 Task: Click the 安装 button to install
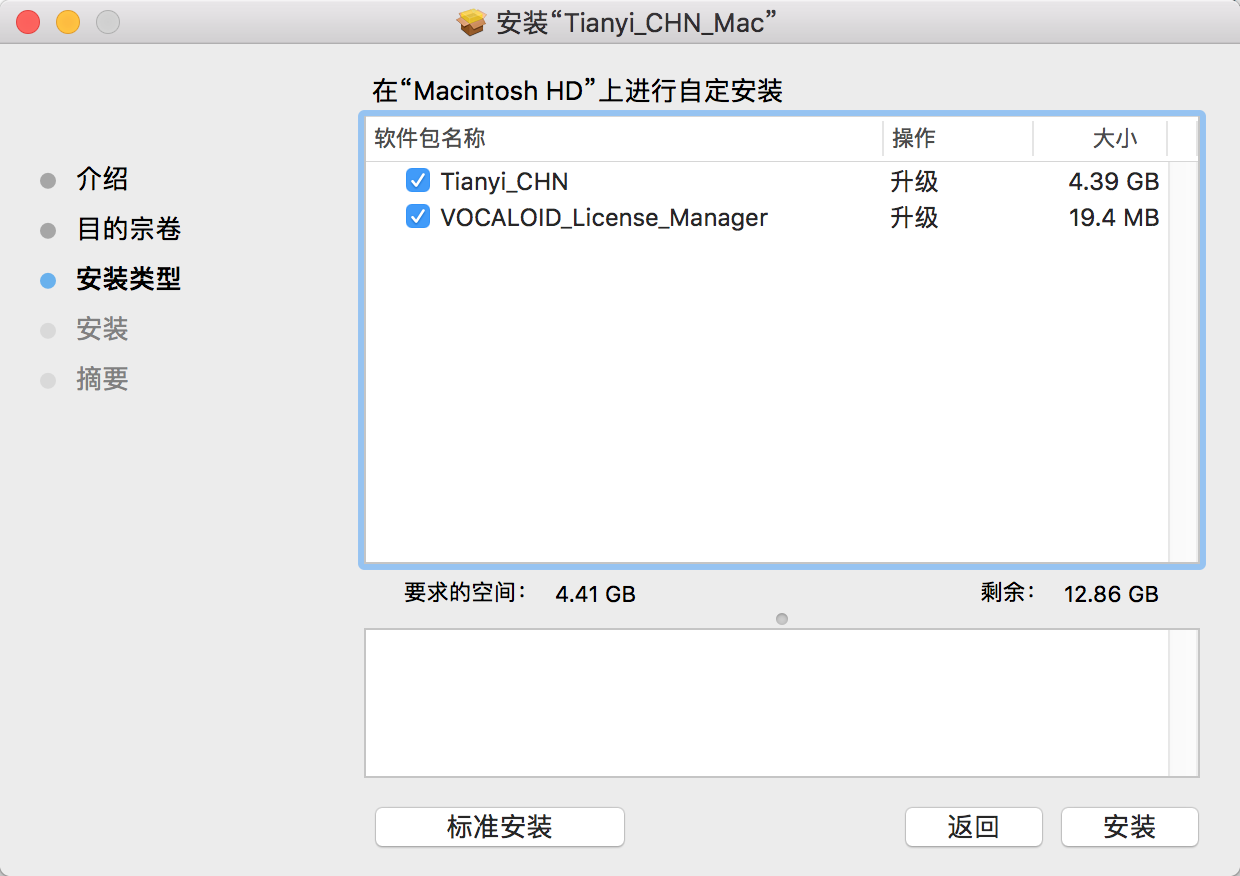pos(1130,827)
